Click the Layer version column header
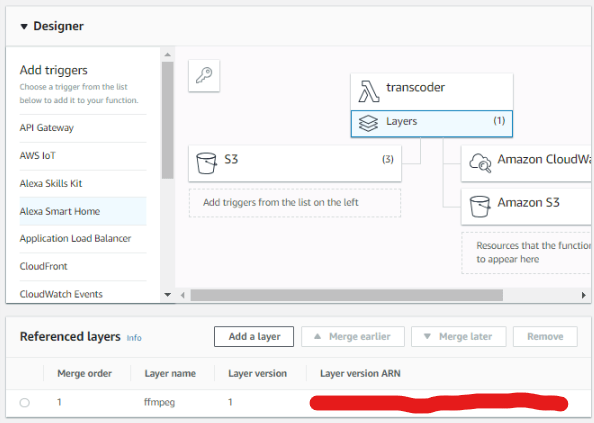The height and width of the screenshot is (423, 594). (257, 374)
